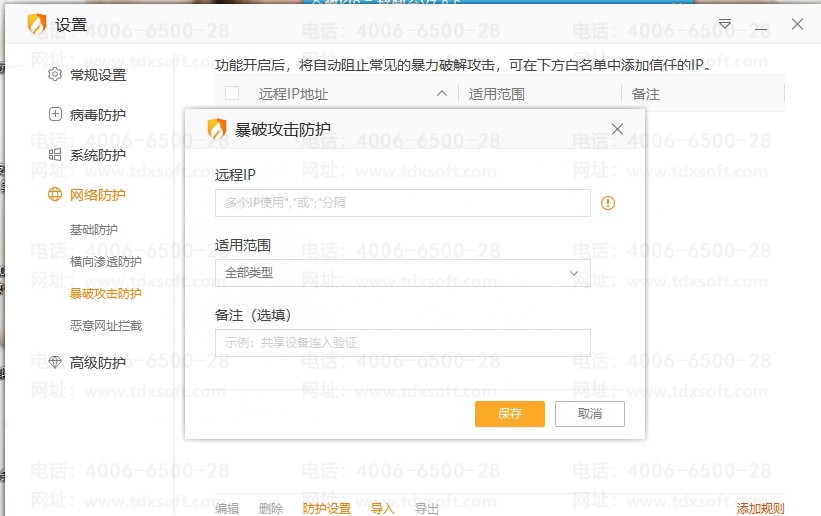Viewport: 821px width, 516px height.
Task: Select 暴破攻击防护 sub-item
Action: [106, 293]
